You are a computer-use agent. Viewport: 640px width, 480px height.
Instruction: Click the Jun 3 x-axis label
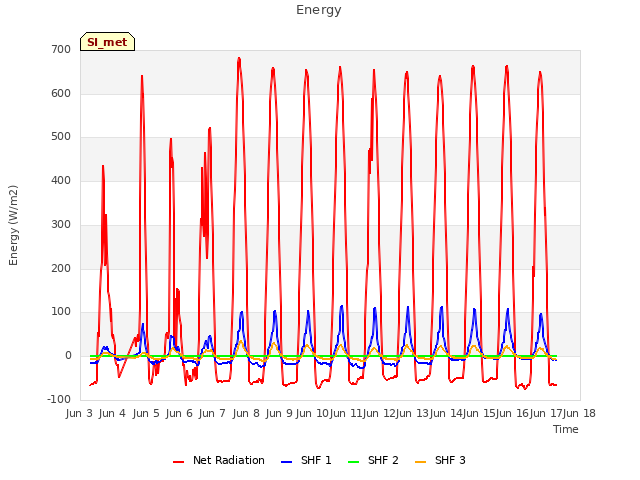(79, 413)
